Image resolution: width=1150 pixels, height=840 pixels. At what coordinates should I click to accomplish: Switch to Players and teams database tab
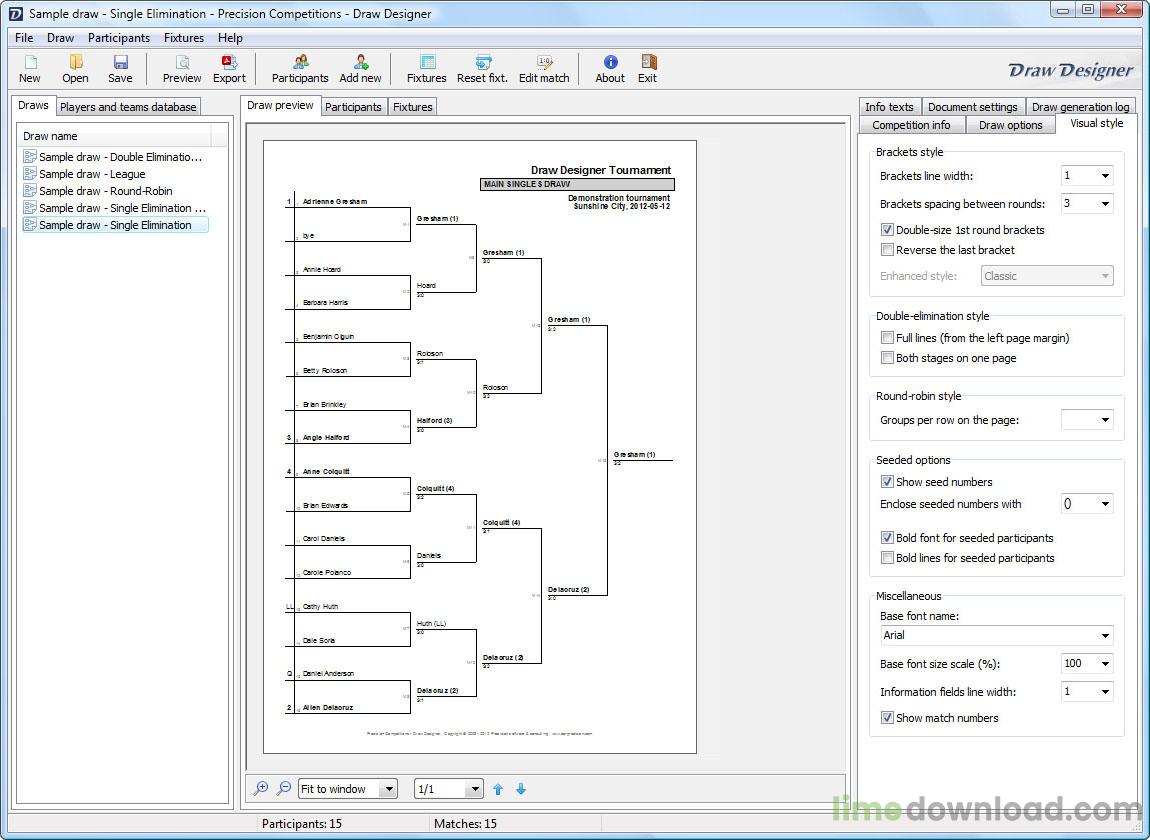point(128,107)
